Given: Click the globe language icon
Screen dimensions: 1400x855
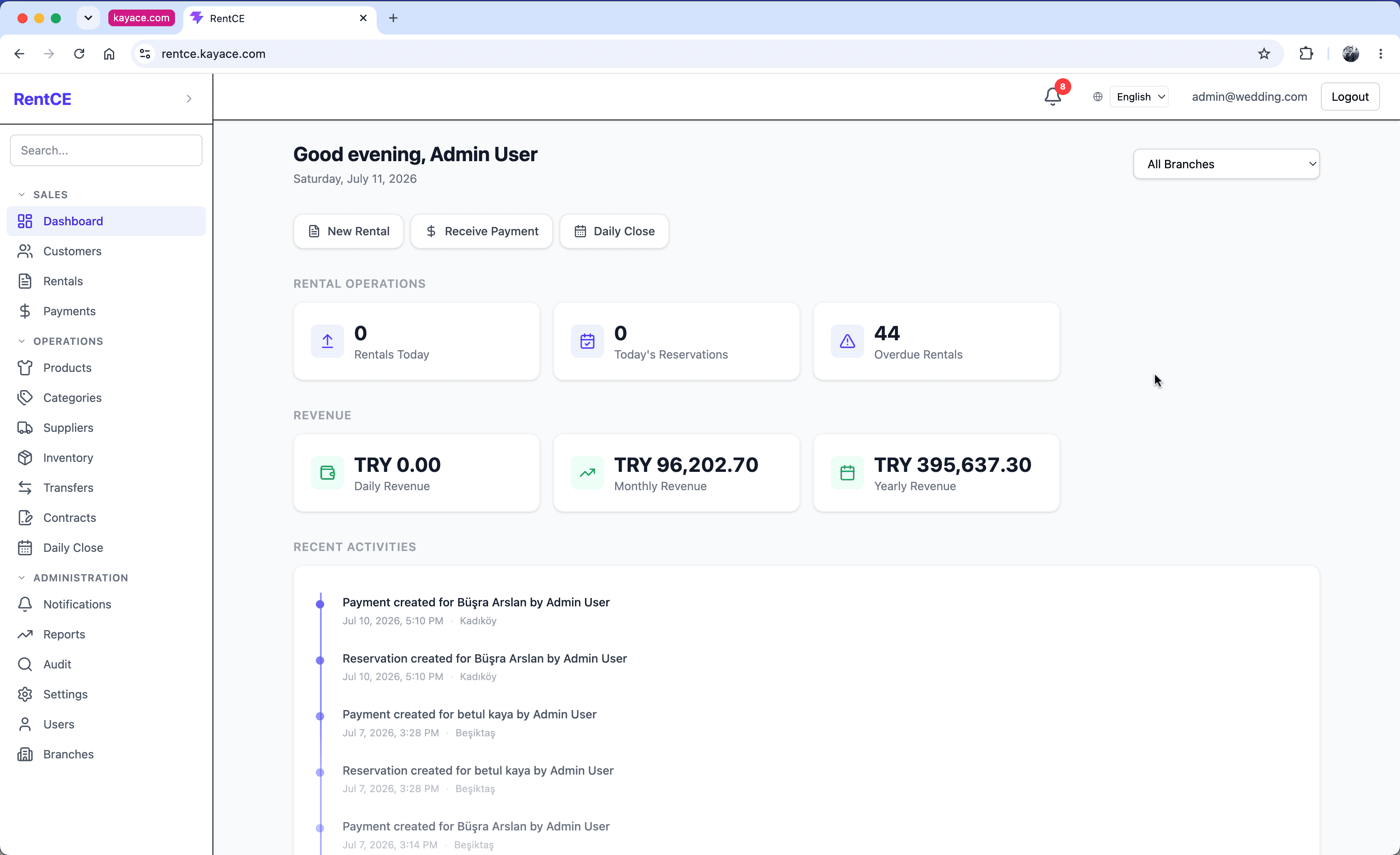Looking at the screenshot, I should click(1097, 97).
